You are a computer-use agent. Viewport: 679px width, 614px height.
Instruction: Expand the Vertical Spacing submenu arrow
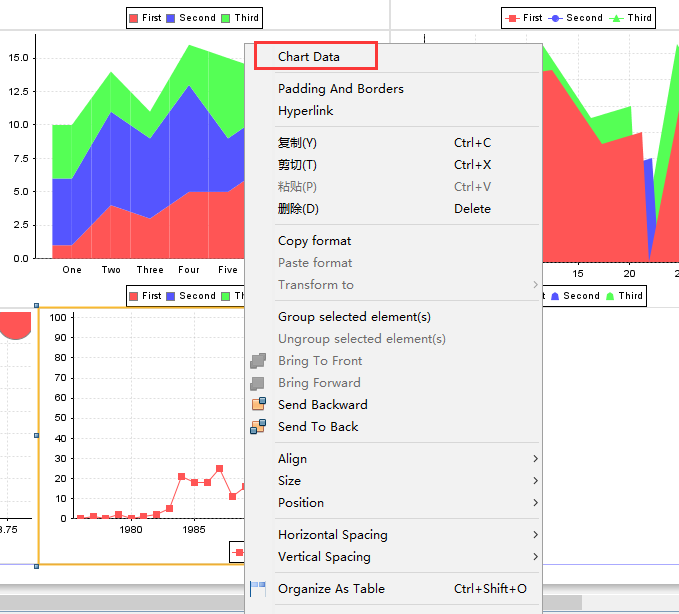(x=535, y=557)
